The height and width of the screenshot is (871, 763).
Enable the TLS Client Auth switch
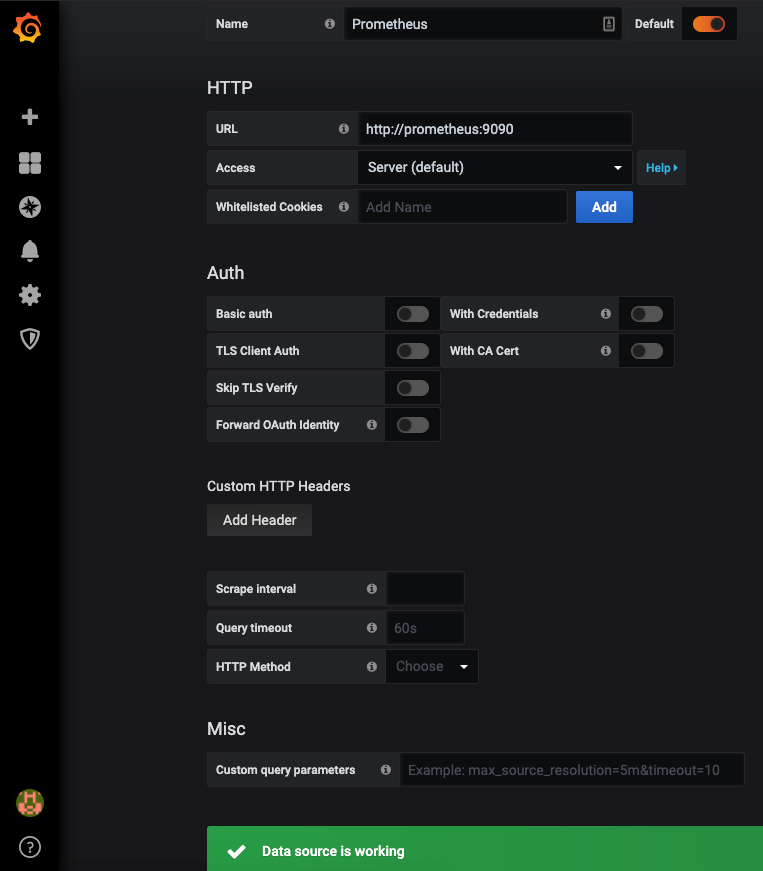pos(413,351)
